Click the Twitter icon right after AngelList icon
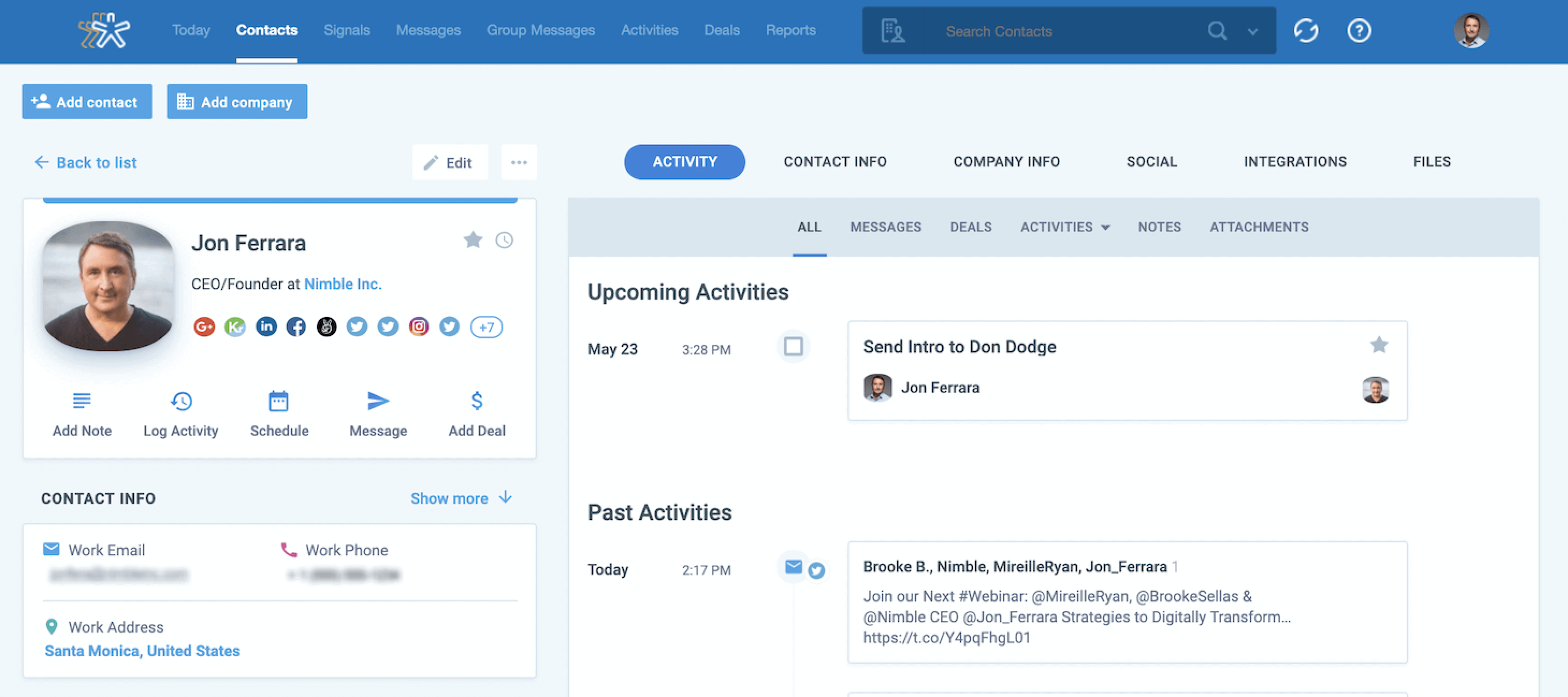This screenshot has height=697, width=1568. coord(357,327)
